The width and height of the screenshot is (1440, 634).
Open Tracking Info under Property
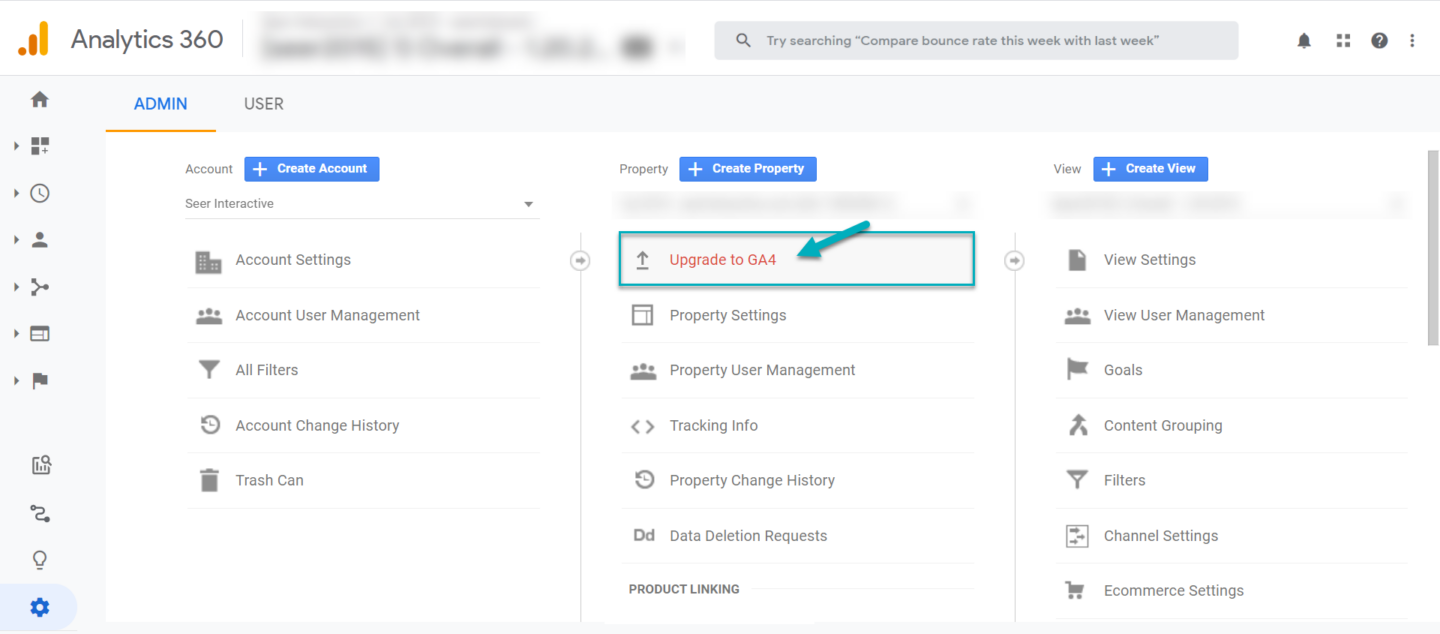(x=713, y=426)
